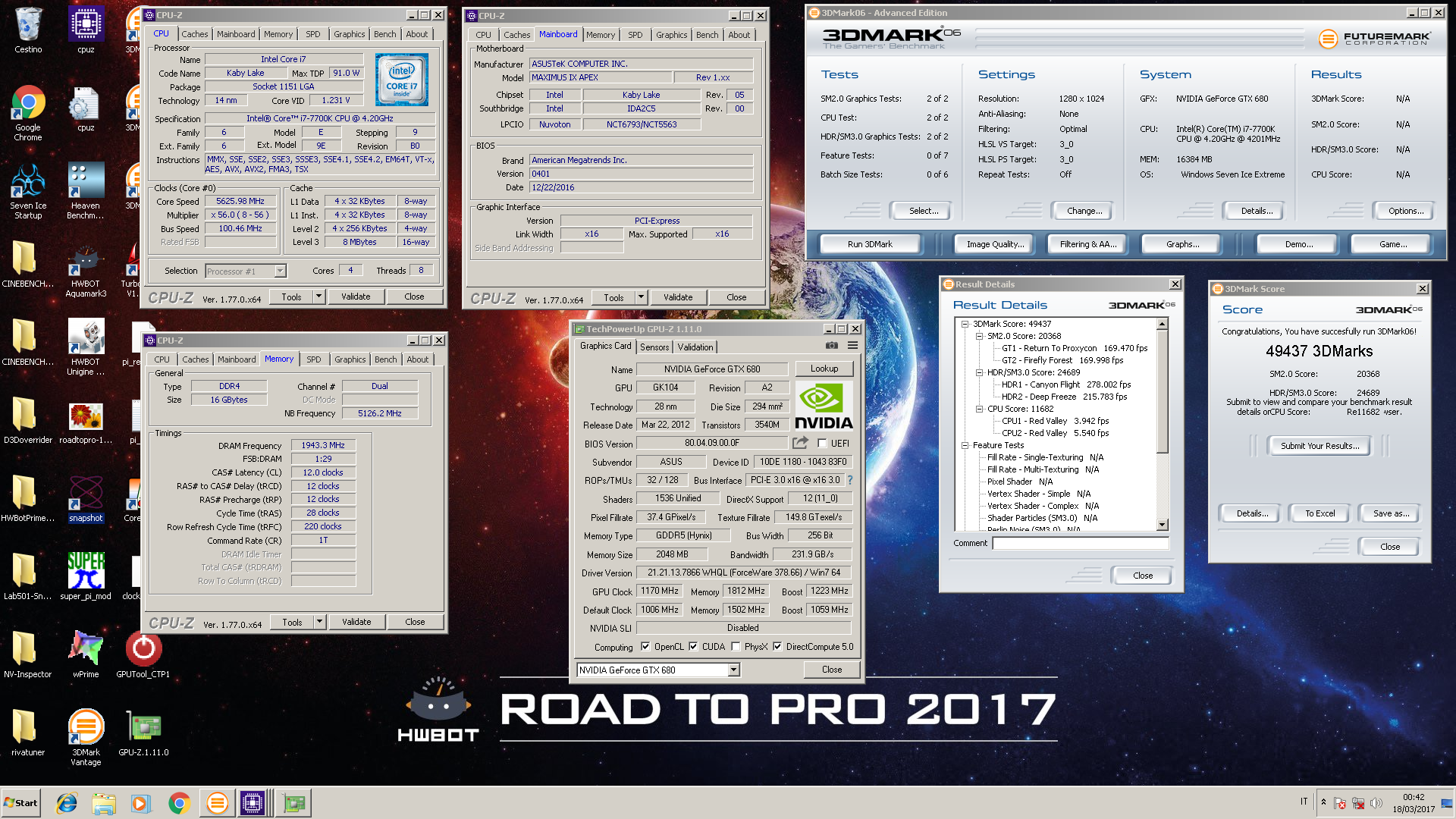
Task: Switch to Bench tab in CPU-Z CPU window
Action: (x=384, y=34)
